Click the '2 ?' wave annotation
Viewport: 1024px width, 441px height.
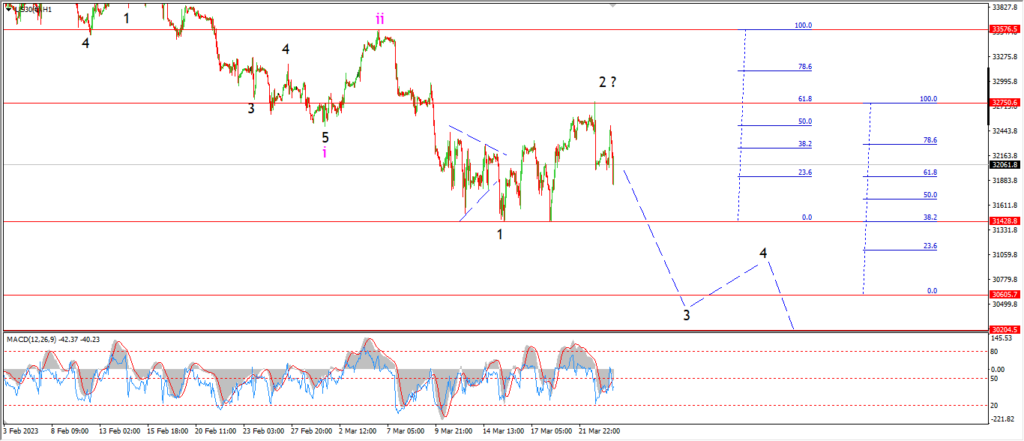608,82
